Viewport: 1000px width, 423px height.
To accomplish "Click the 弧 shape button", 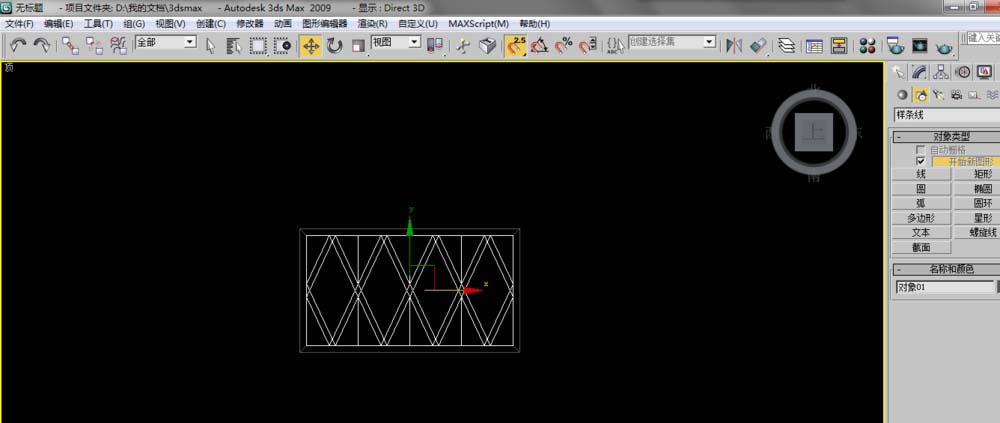I will point(921,204).
